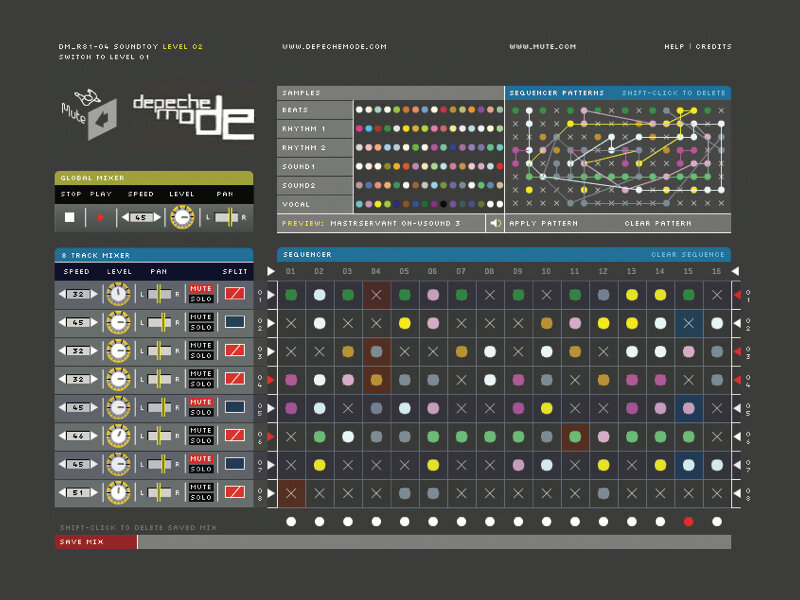800x600 pixels.
Task: Click the play-start arrow left of column 01 header
Action: pos(271,271)
